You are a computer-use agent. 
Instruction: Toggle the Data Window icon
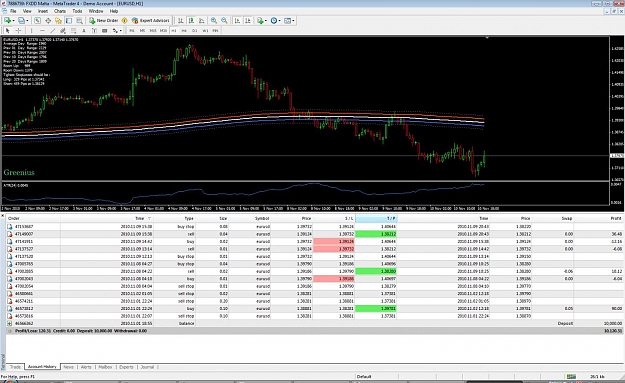48,20
